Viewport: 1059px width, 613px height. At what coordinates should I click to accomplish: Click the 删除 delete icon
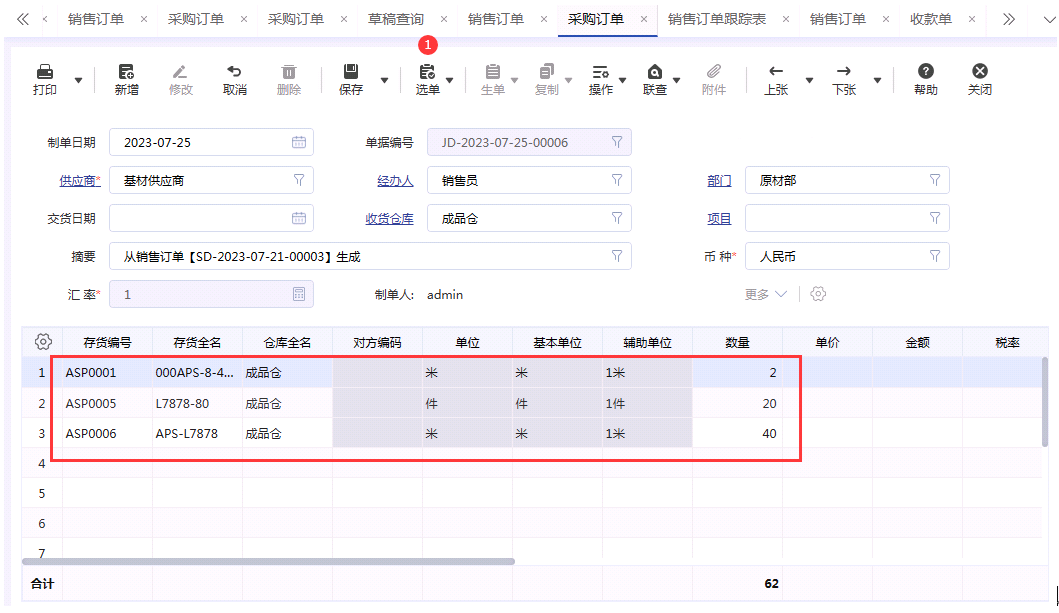(289, 72)
